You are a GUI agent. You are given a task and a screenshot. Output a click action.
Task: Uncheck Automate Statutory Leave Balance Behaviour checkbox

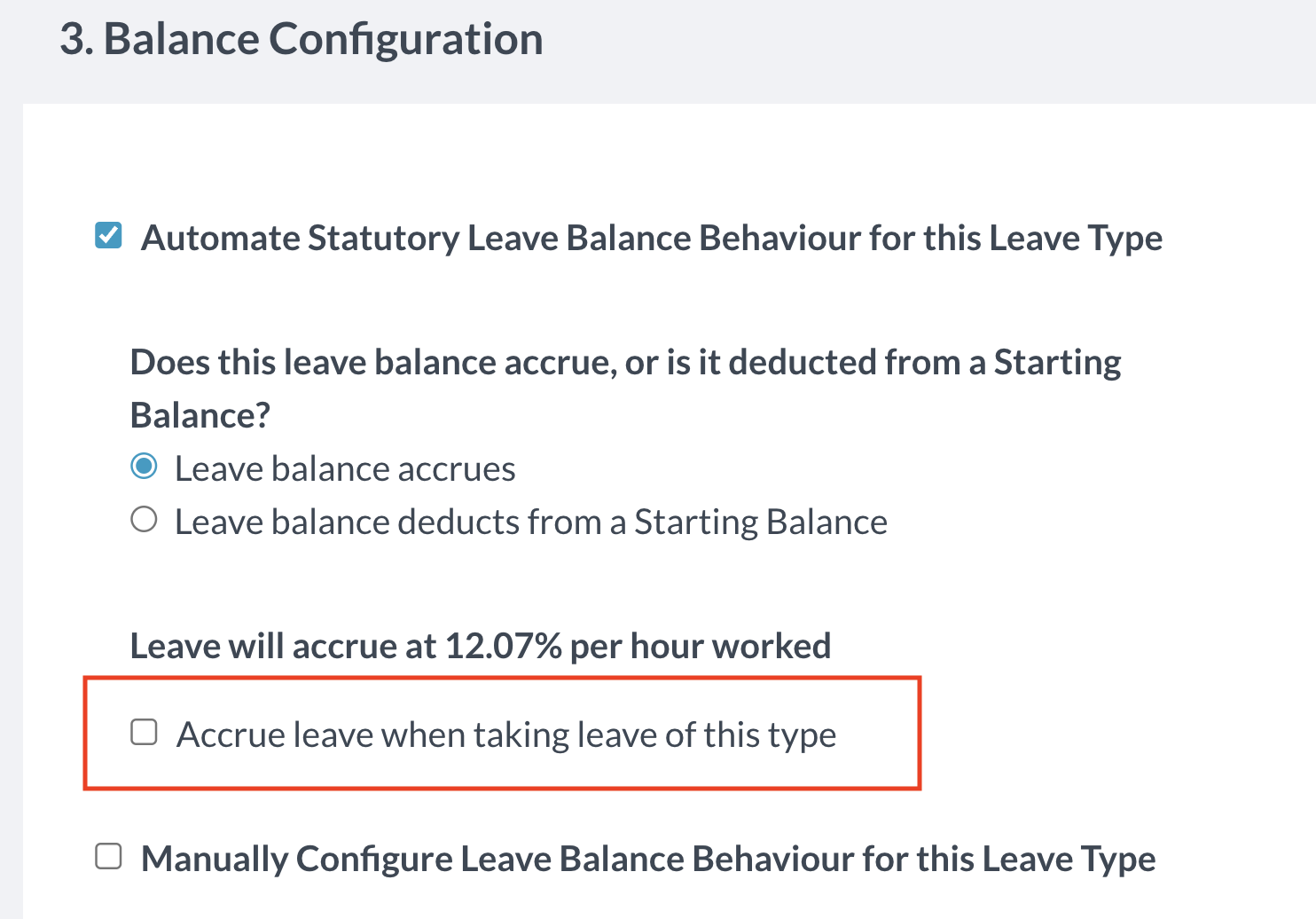tap(108, 236)
